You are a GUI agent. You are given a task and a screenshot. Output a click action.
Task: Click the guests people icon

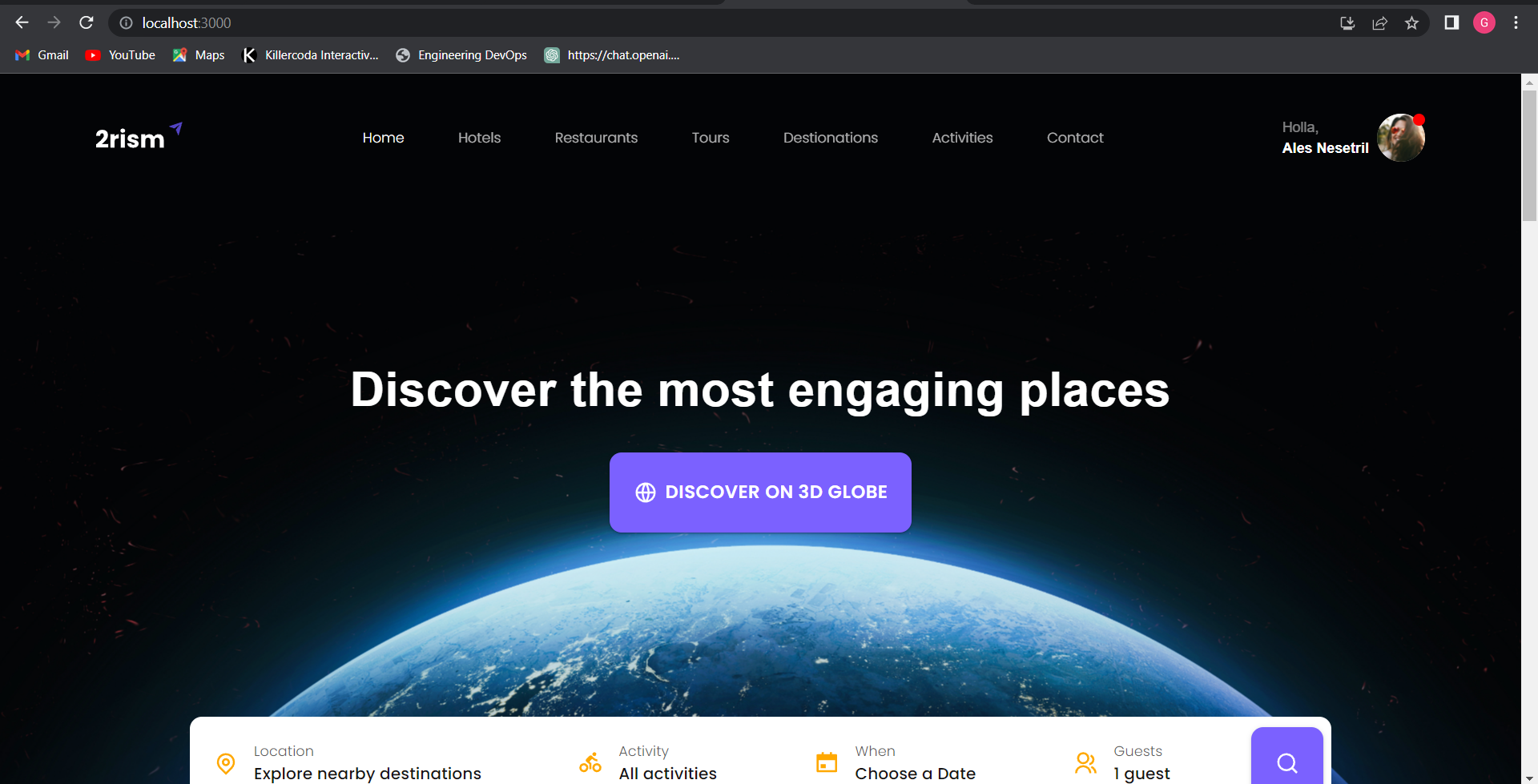coord(1085,763)
